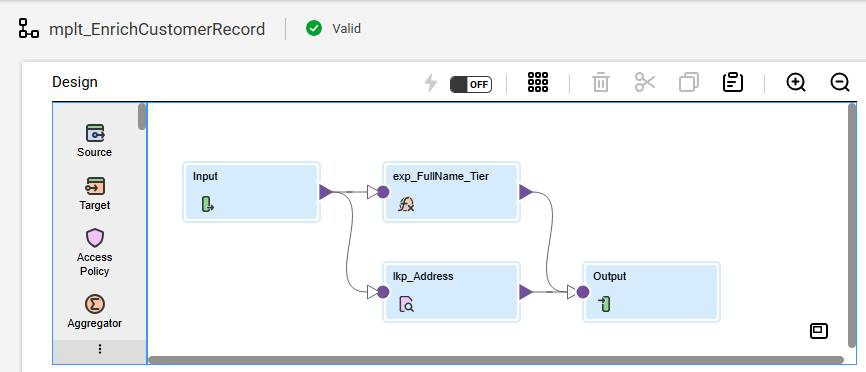Click the zoom in magnifier icon
Screen dimensions: 866x372
pos(796,83)
